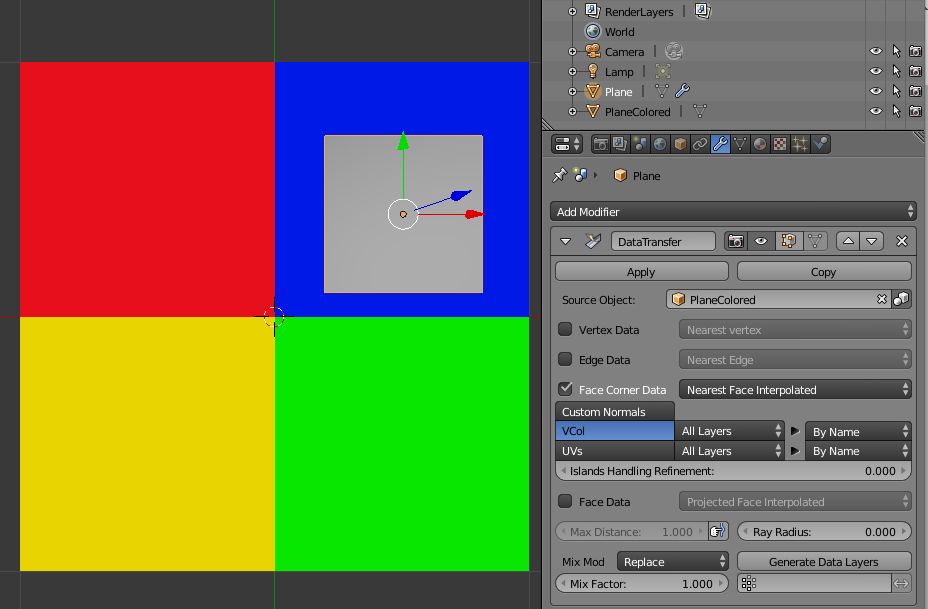Open the Texture tab (checkerboard icon)
The width and height of the screenshot is (928, 609).
point(780,144)
